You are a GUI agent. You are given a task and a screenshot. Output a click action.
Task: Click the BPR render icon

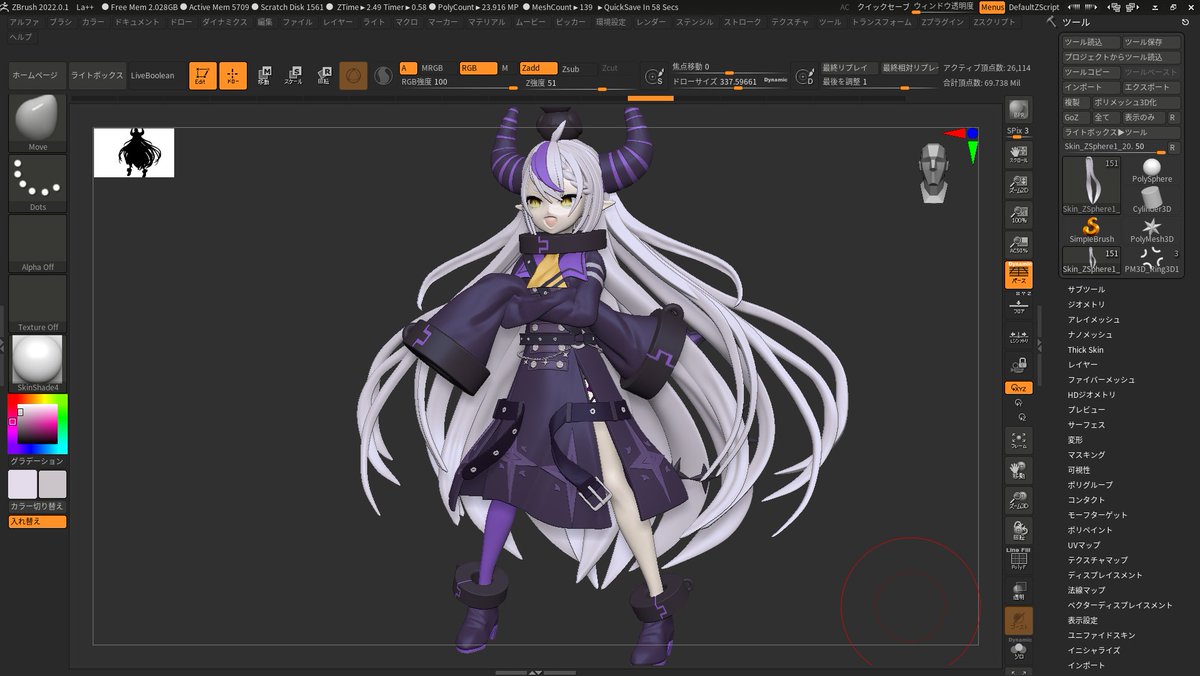pos(1018,111)
